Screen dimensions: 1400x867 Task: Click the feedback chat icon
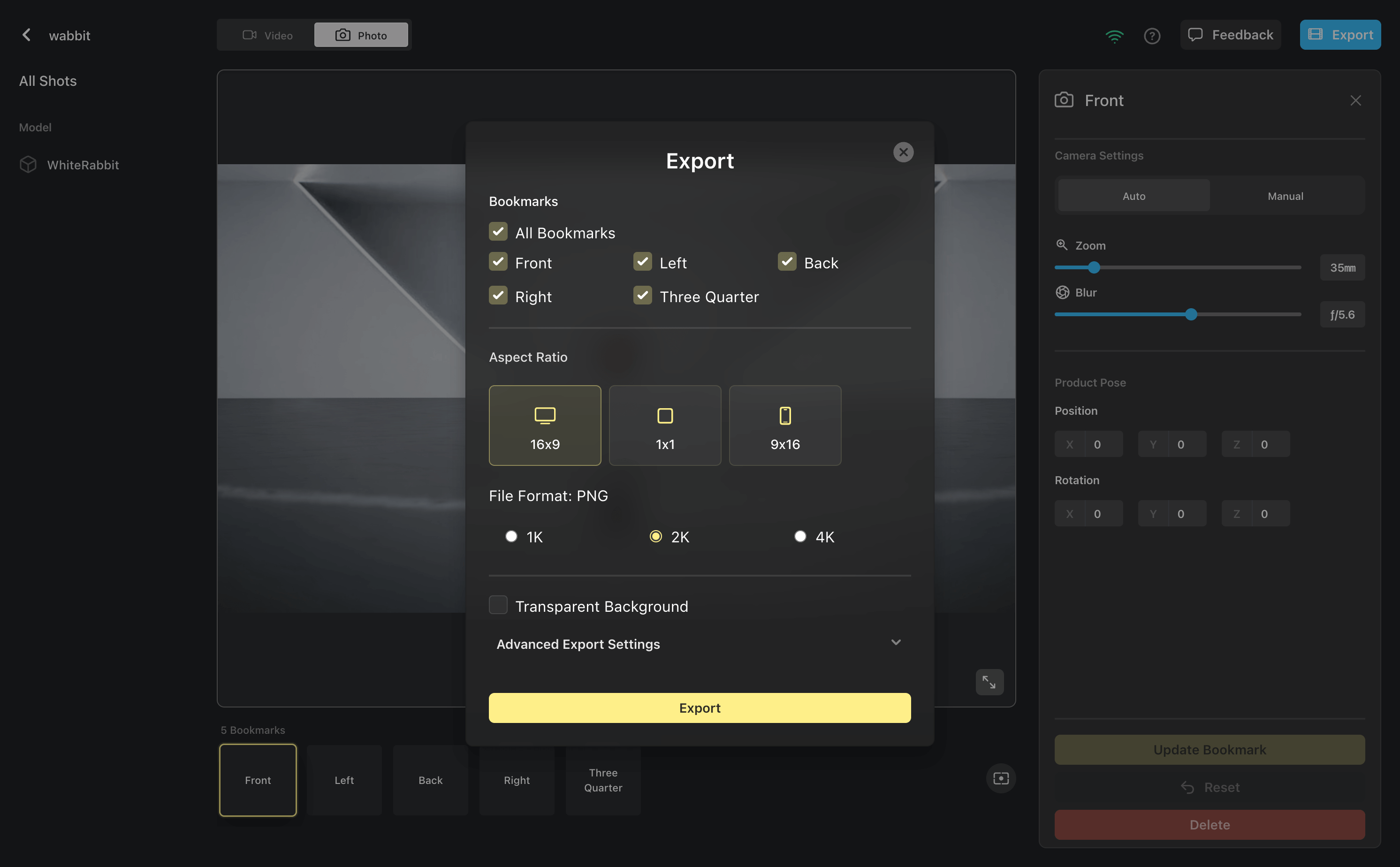click(x=1196, y=35)
